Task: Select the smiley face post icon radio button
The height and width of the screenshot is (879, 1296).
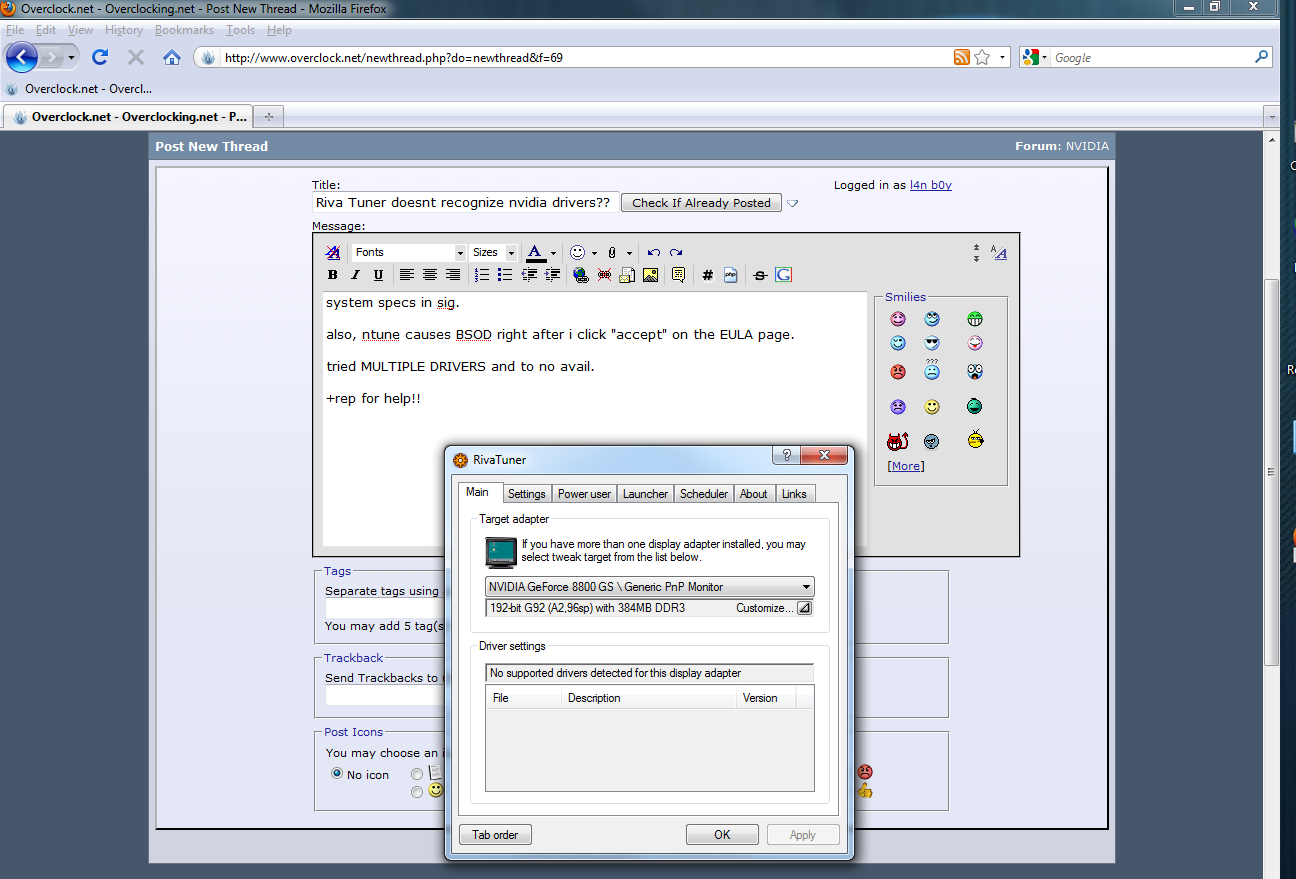Action: pos(417,792)
